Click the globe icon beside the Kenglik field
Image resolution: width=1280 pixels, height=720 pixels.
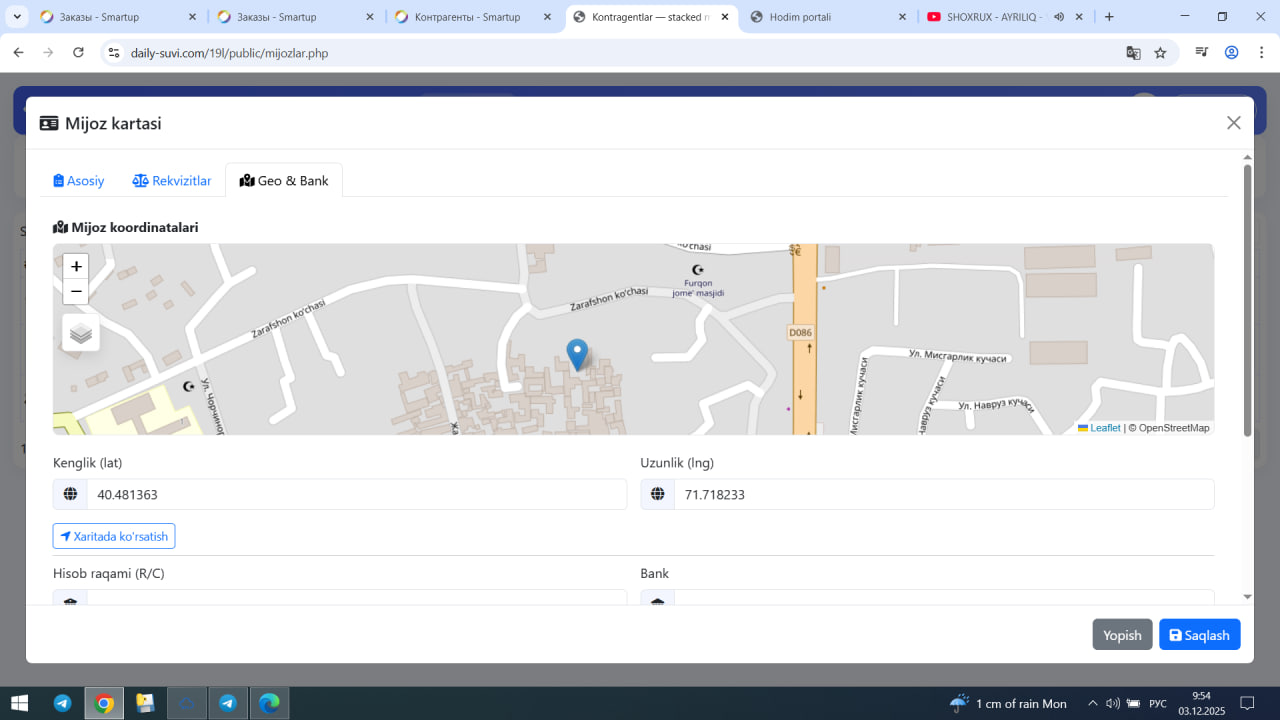click(x=70, y=494)
